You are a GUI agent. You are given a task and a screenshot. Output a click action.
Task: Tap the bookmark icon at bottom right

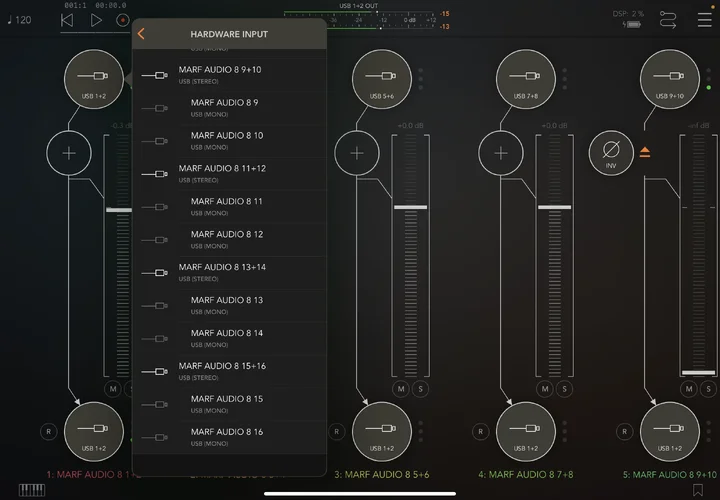(697, 489)
